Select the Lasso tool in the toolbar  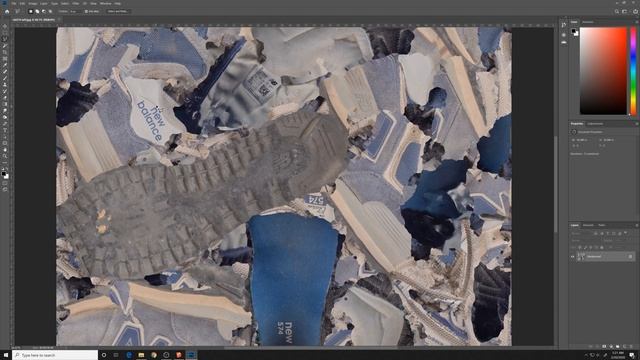[x=5, y=39]
